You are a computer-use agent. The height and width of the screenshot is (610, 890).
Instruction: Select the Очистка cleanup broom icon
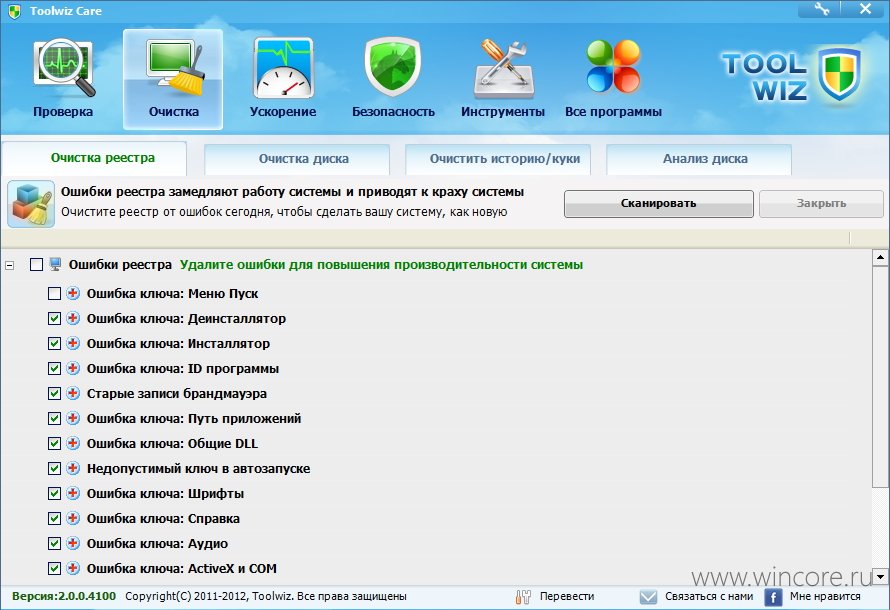(x=174, y=68)
